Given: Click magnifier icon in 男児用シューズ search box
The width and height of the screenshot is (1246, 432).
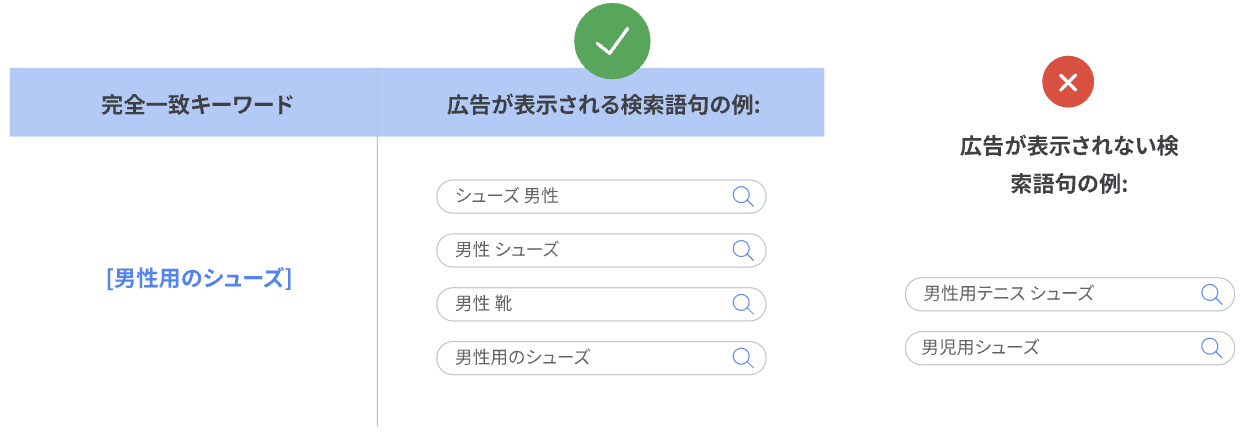Looking at the screenshot, I should point(1211,348).
